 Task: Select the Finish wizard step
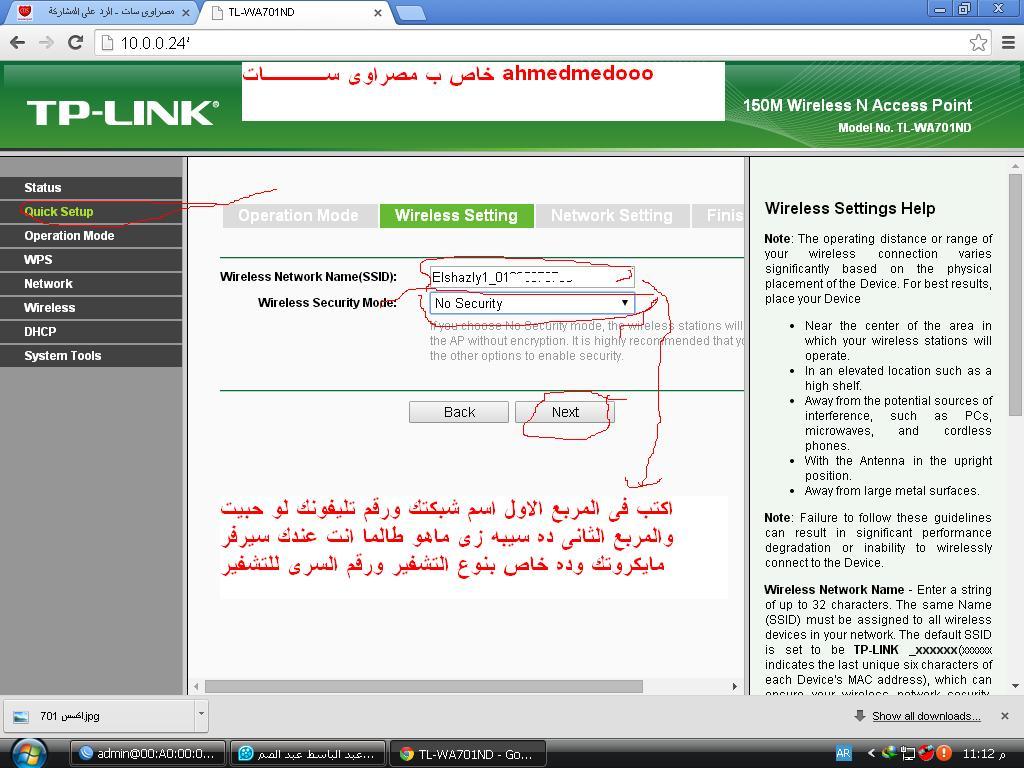(x=718, y=216)
